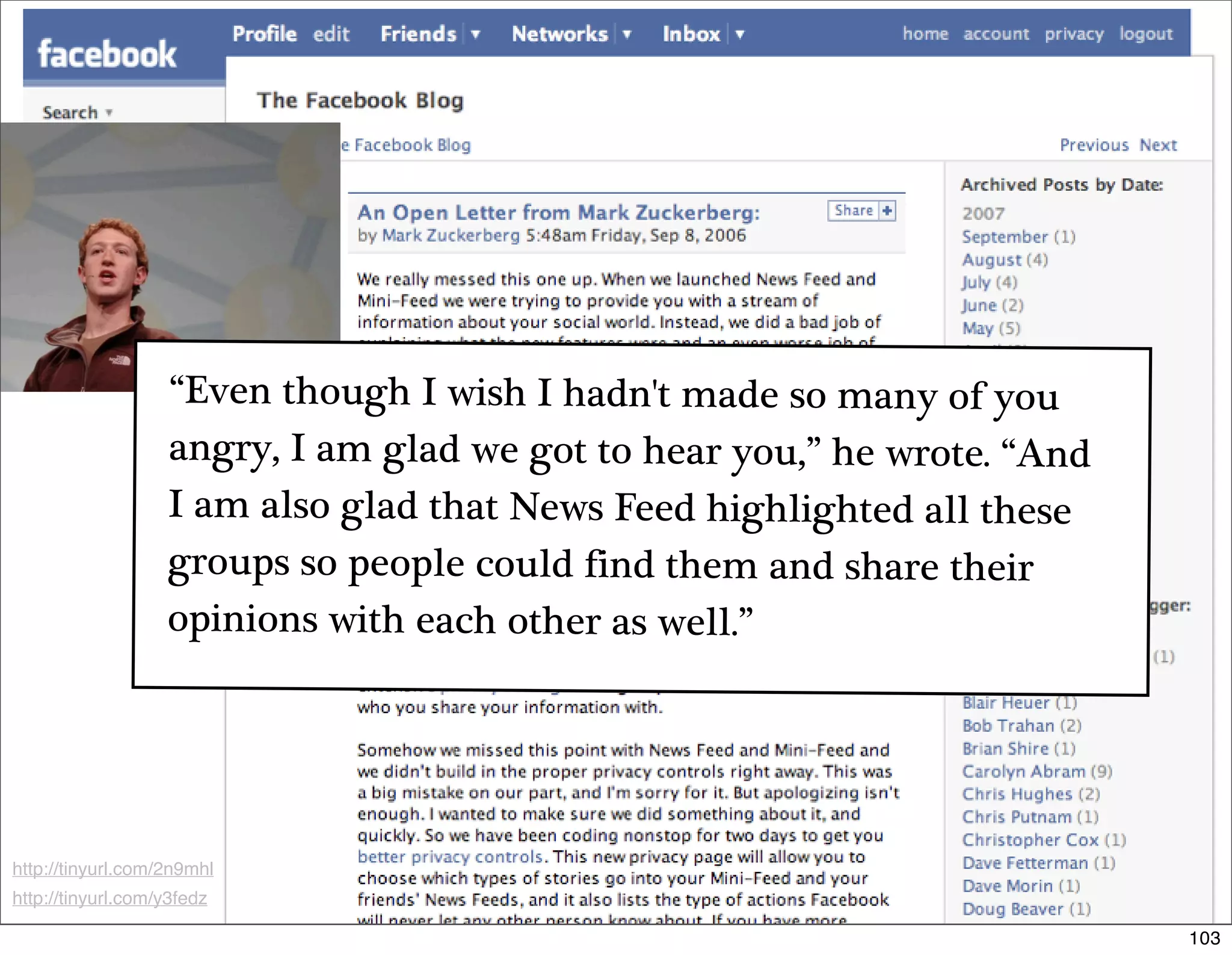1232x955 pixels.
Task: Open the Networks menu item
Action: (x=560, y=34)
